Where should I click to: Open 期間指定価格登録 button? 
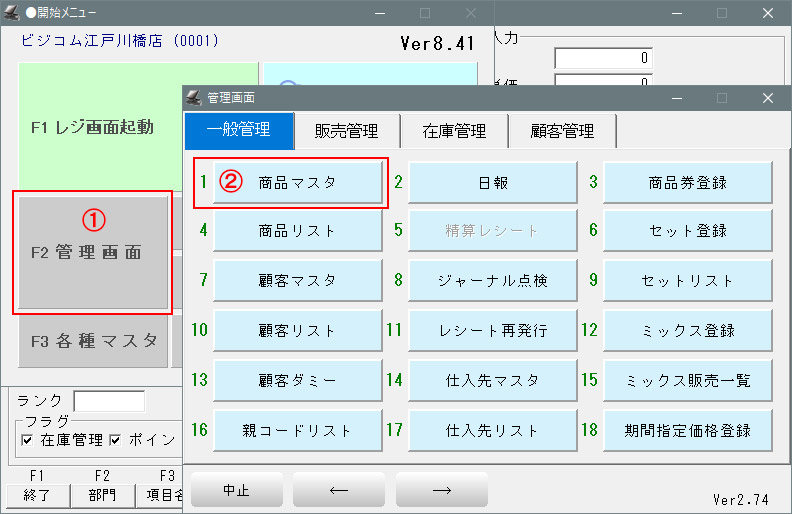pos(687,431)
